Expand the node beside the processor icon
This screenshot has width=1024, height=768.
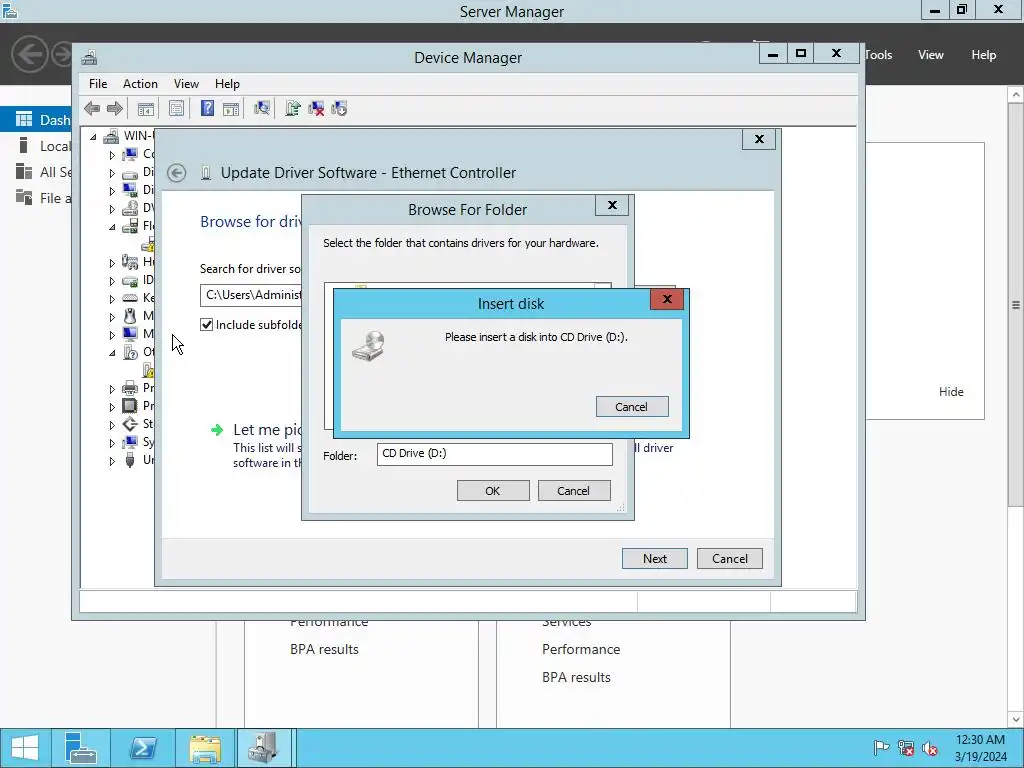tap(112, 406)
